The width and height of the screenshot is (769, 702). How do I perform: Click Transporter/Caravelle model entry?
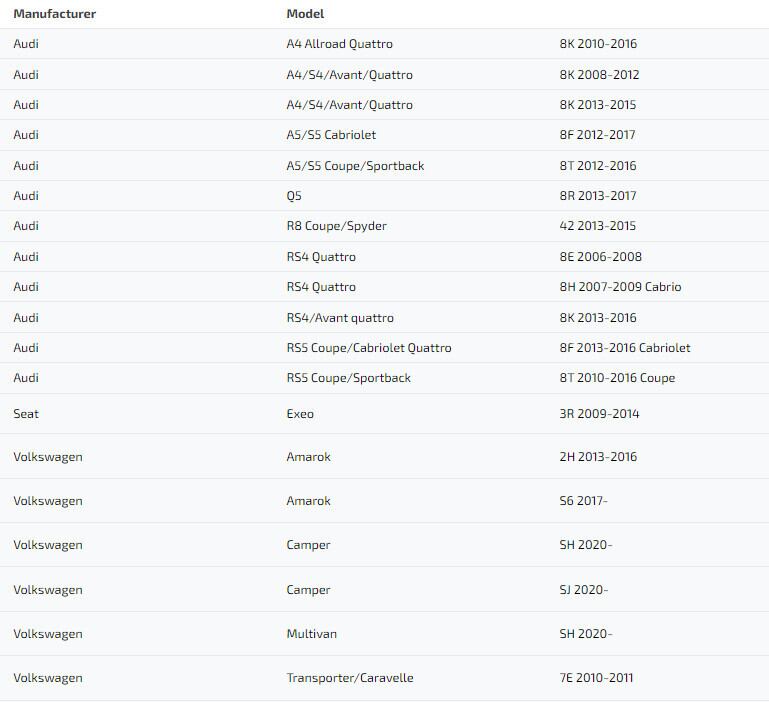[x=349, y=678]
